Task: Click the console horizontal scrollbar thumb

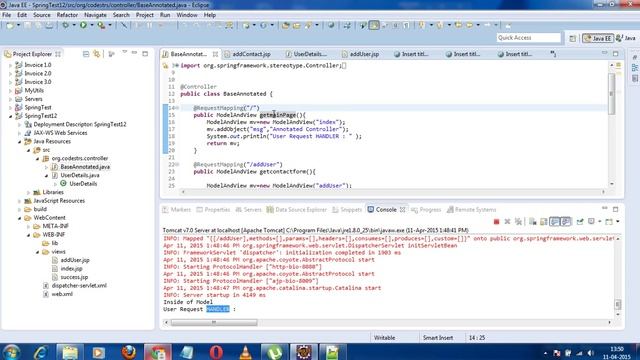Action: point(214,322)
